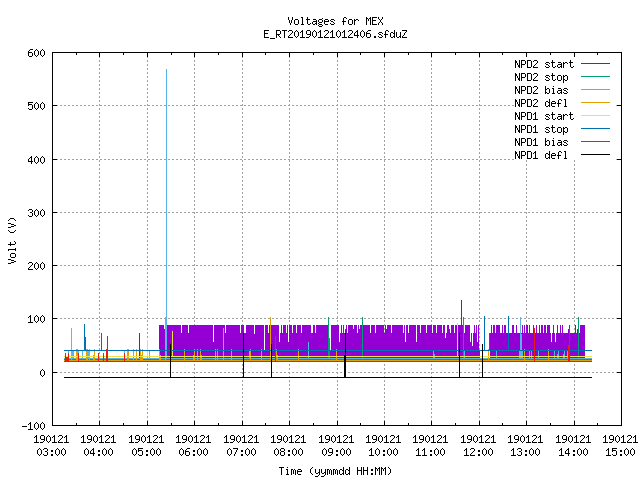The width and height of the screenshot is (640, 480).
Task: Click the purple spike near 11:40 above 100 V
Action: [x=461, y=312]
